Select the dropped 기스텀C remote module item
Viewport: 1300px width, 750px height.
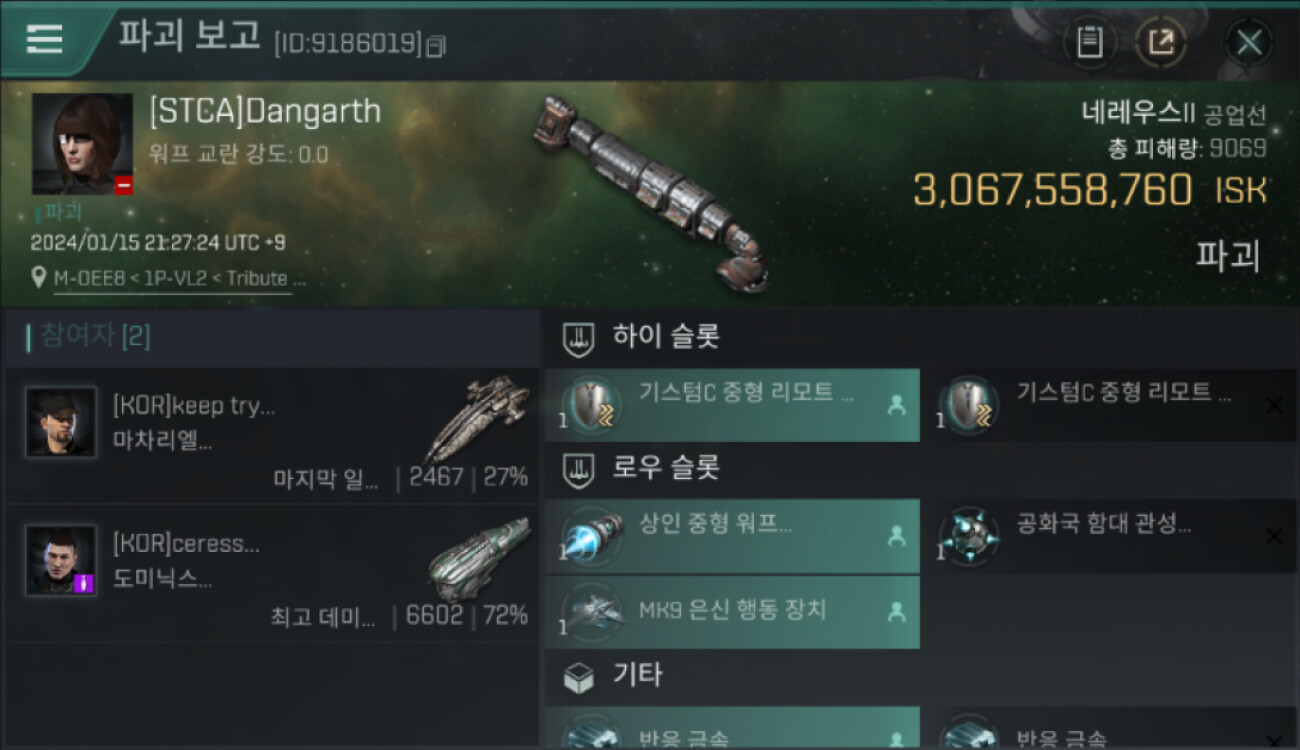(x=732, y=405)
